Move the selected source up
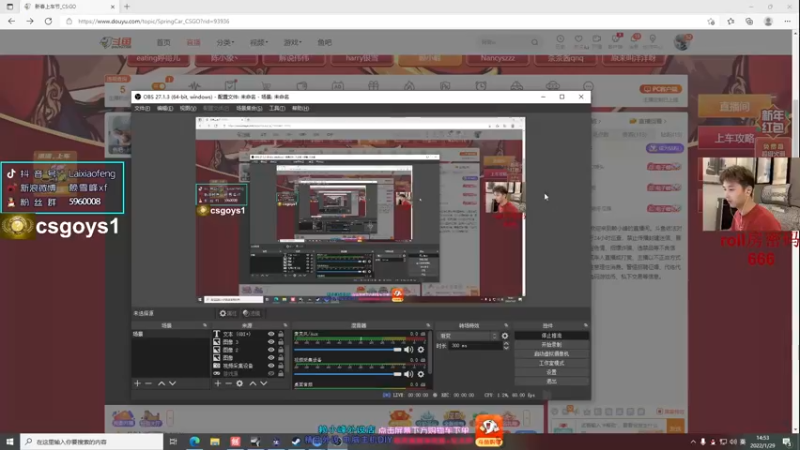Screen dimensions: 800x450 253,383
